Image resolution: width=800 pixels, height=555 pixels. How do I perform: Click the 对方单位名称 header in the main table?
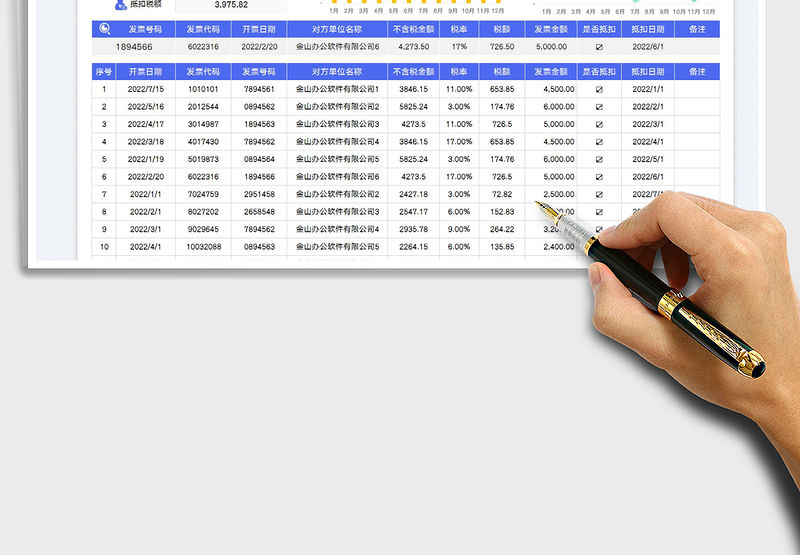[337, 72]
